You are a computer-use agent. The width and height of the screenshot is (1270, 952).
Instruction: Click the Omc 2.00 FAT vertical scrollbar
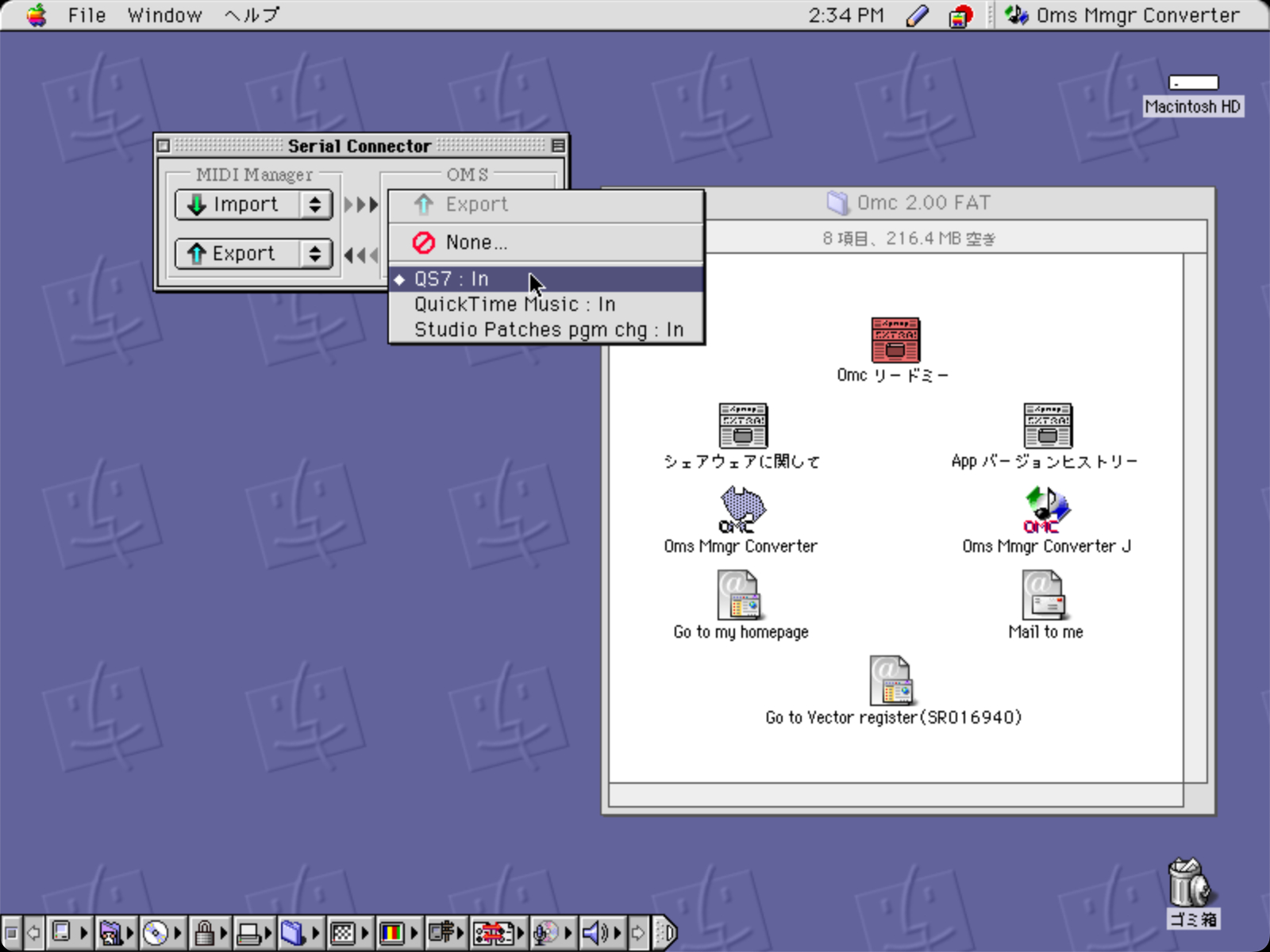[x=1195, y=516]
